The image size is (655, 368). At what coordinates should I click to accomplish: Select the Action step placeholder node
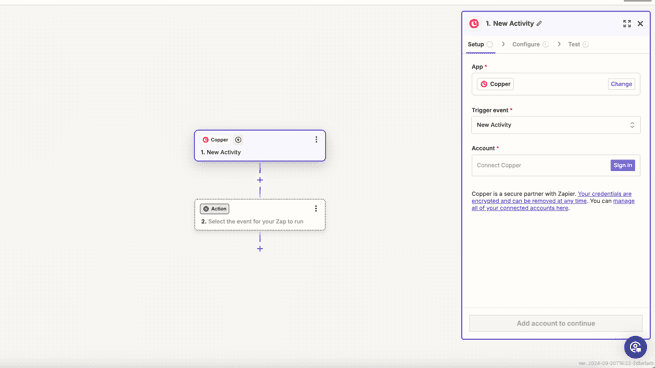tap(260, 215)
